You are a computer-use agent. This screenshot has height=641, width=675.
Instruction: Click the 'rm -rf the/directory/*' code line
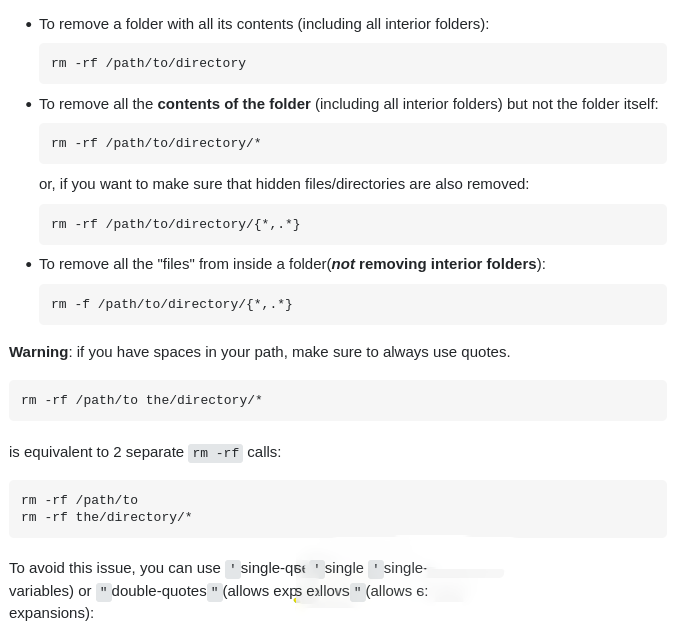106,517
